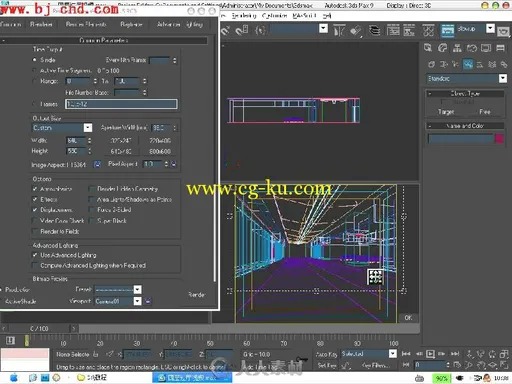Screen dimensions: 512x384
Task: Select the Geometry category icon
Action: (x=432, y=64)
